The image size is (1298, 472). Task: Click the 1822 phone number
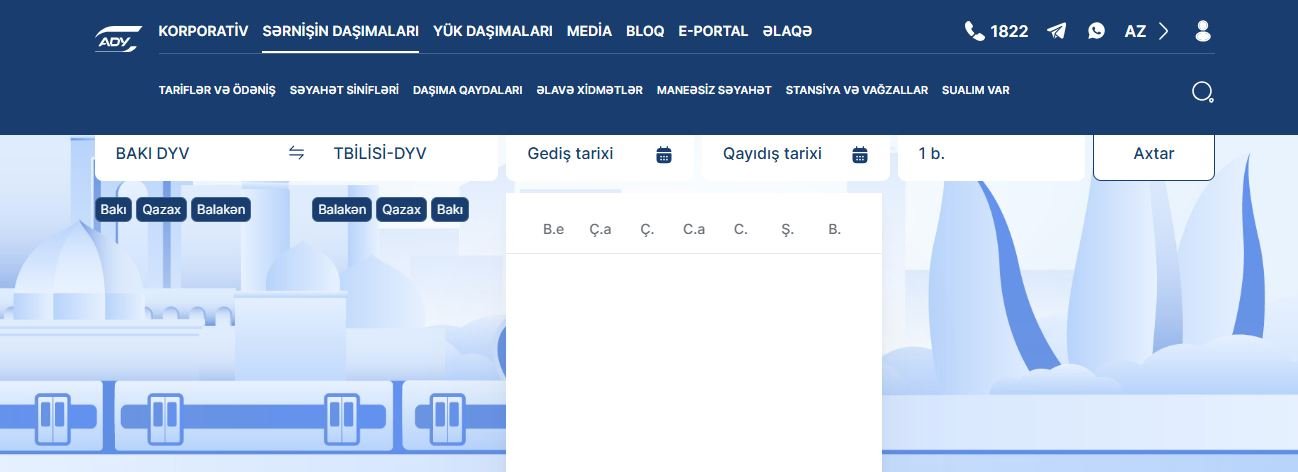point(1010,31)
